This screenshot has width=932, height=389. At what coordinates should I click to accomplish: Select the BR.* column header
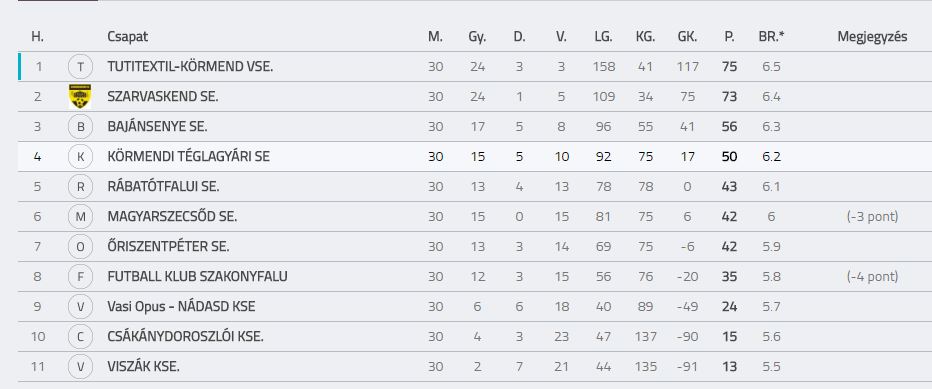772,37
